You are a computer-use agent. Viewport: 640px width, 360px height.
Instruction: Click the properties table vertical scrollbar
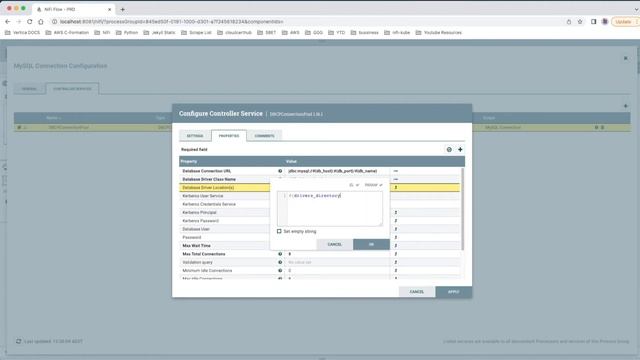pyautogui.click(x=462, y=209)
